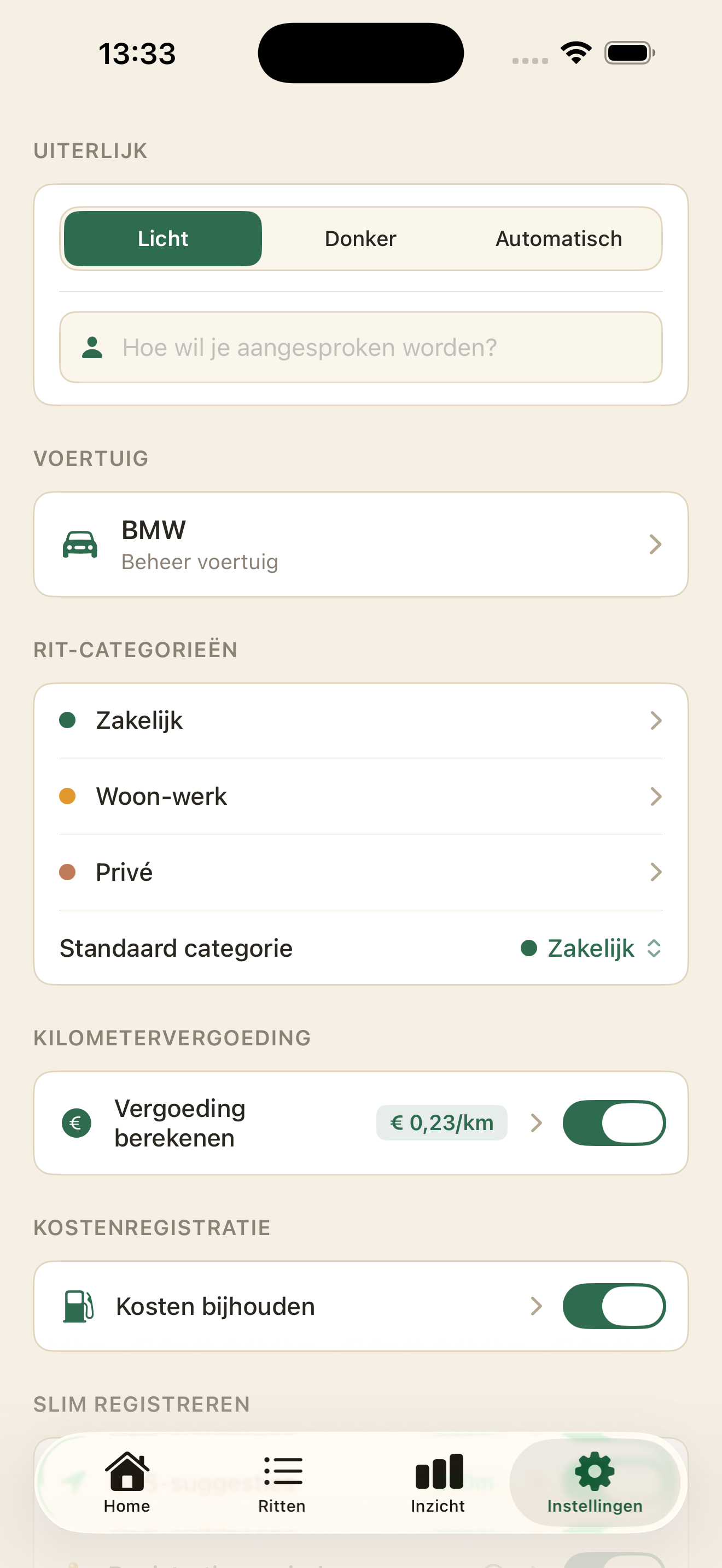The image size is (722, 1568).
Task: Tap the person icon in name field
Action: coord(92,347)
